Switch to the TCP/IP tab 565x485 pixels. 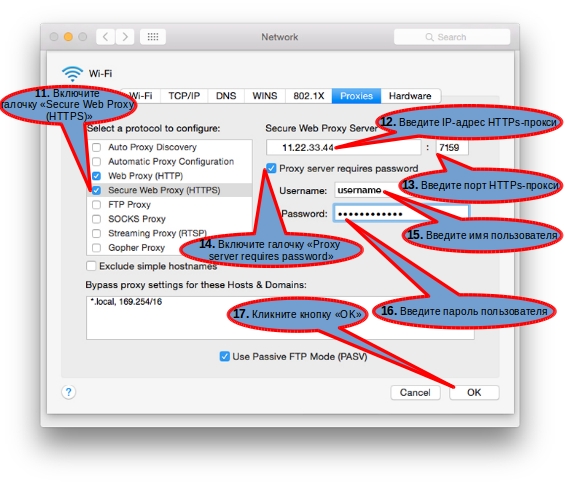[x=184, y=96]
